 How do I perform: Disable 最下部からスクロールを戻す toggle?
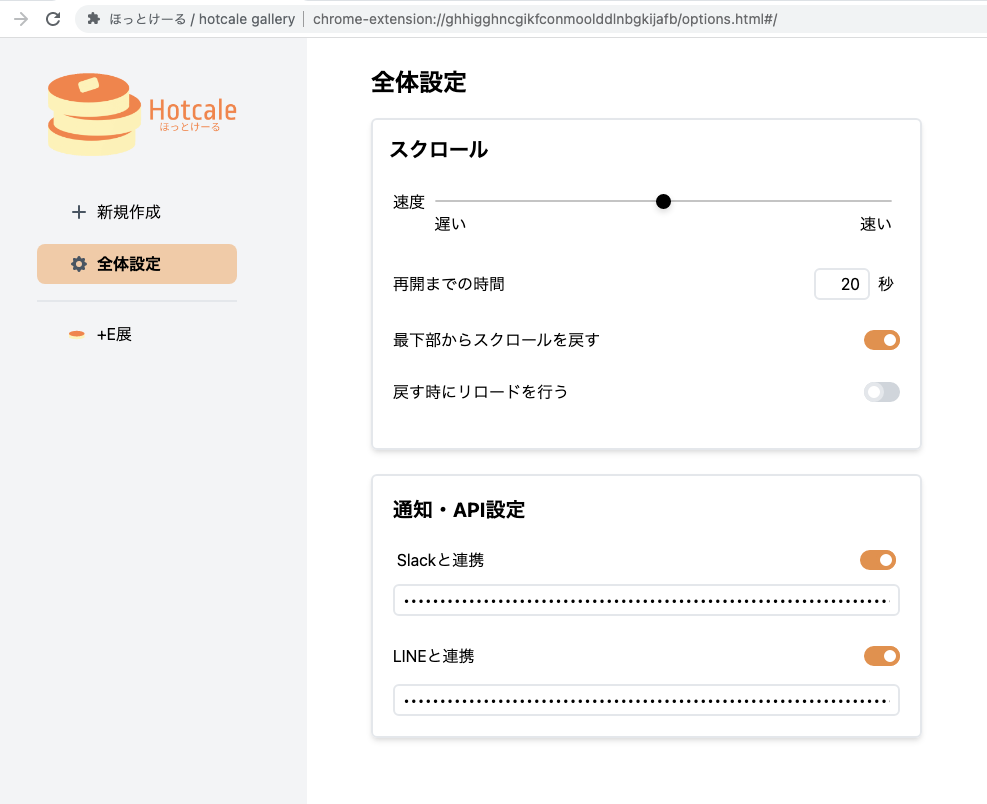tap(881, 340)
